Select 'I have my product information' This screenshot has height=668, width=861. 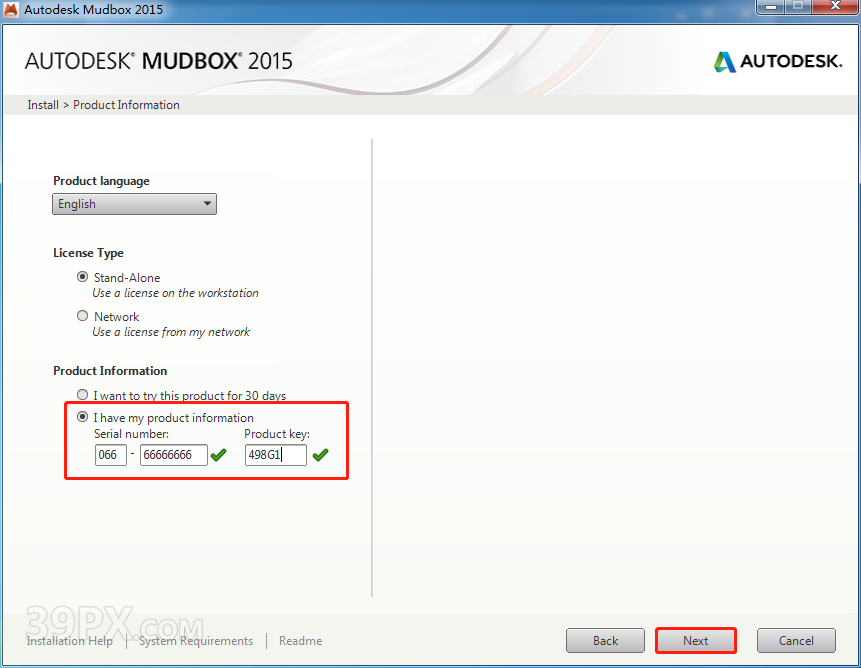83,417
